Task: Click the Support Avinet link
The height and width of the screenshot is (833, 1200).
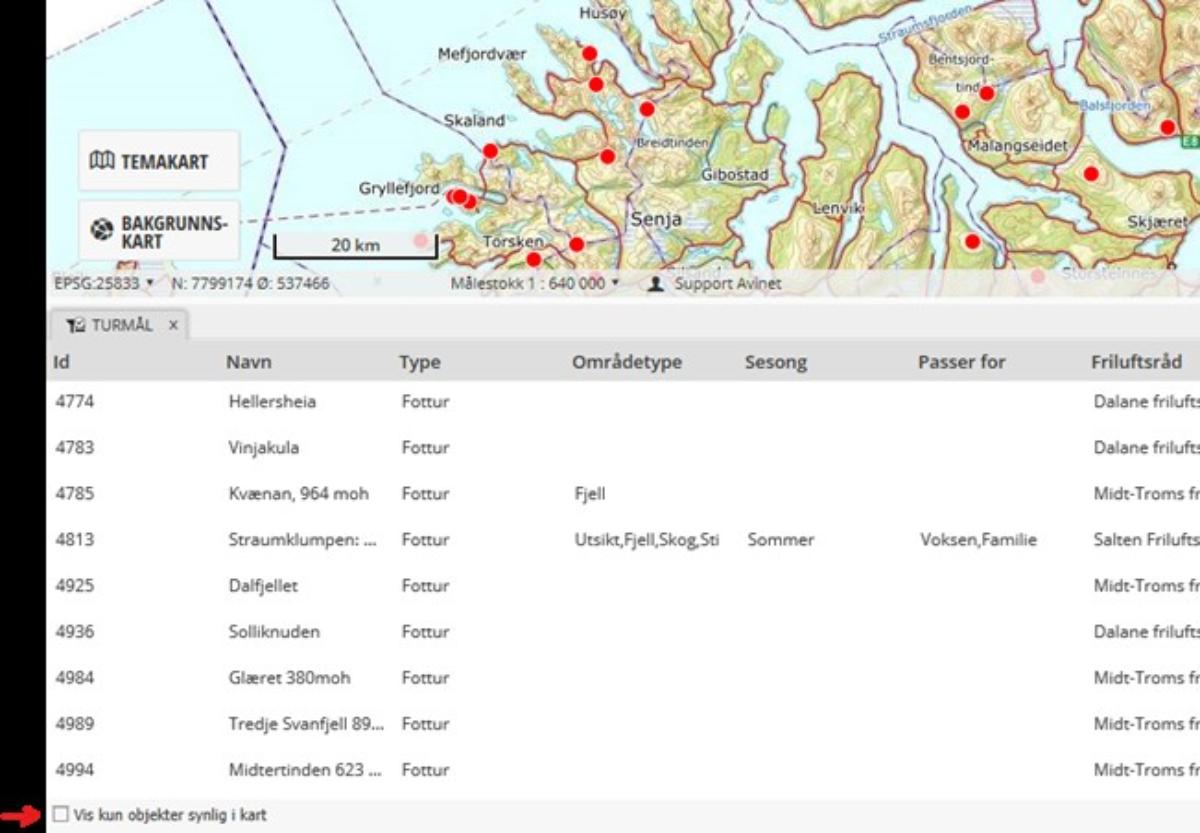Action: [727, 284]
